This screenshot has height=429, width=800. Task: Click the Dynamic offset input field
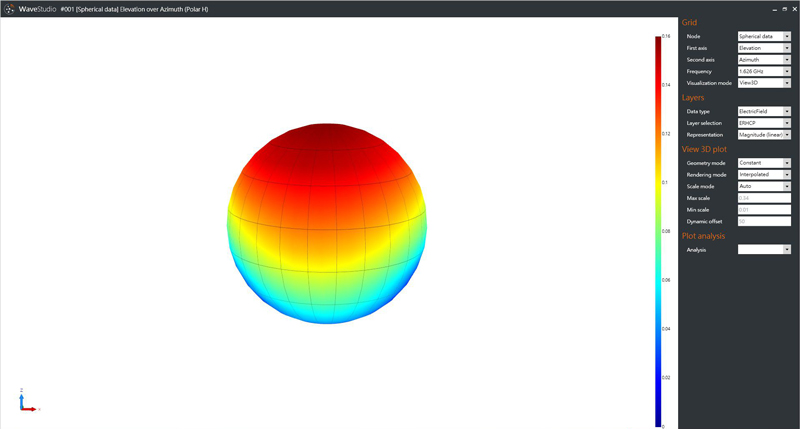764,221
